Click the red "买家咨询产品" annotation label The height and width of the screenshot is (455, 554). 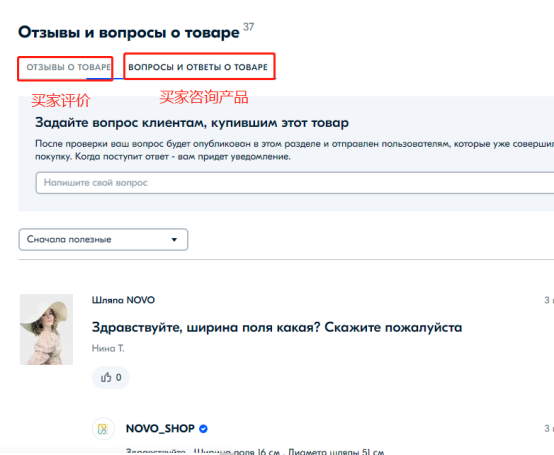click(204, 97)
